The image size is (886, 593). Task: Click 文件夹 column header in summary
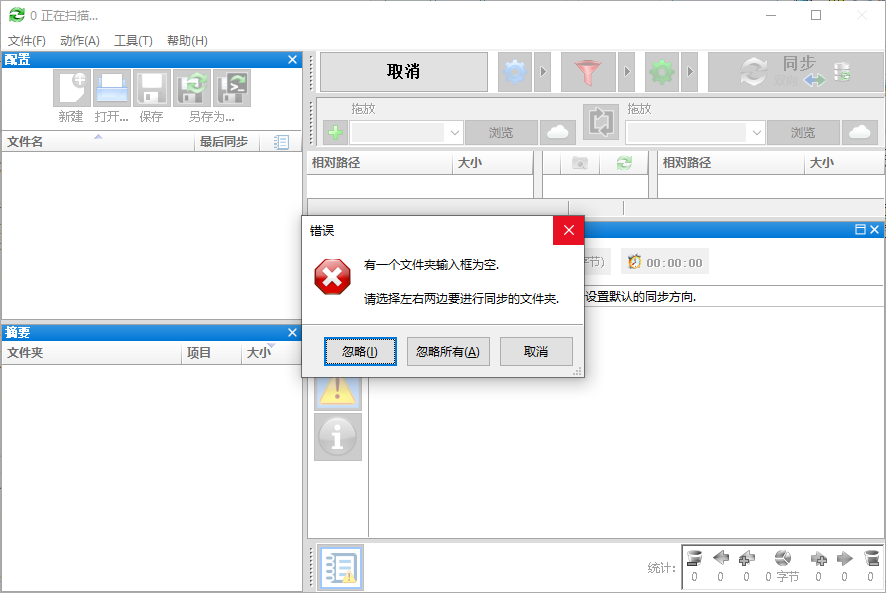click(92, 353)
